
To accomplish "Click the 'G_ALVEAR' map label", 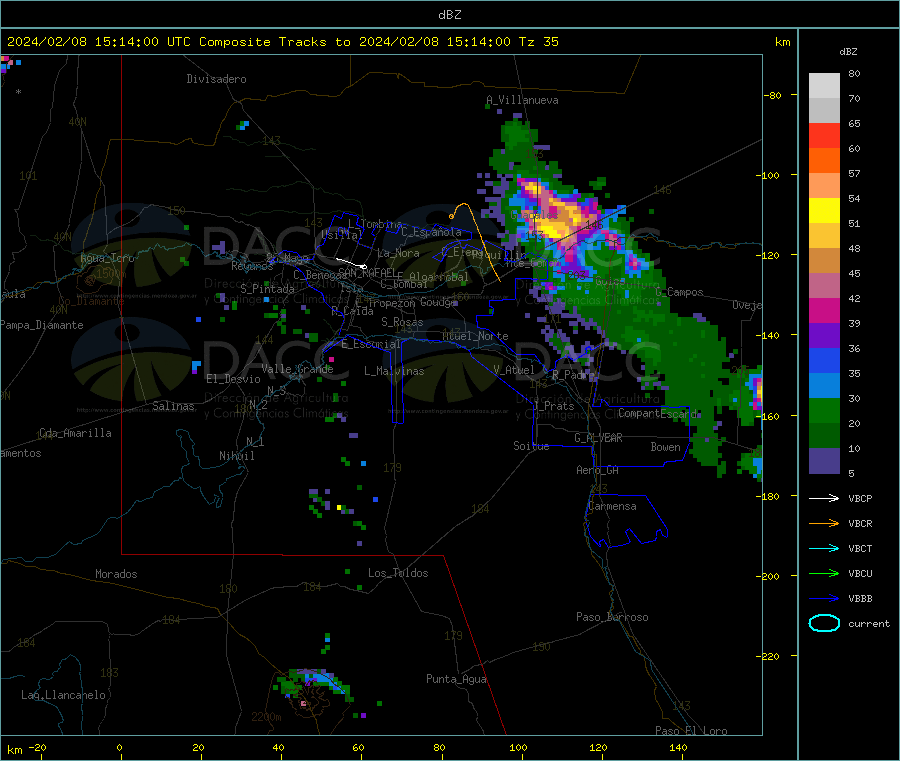I will click(x=598, y=438).
